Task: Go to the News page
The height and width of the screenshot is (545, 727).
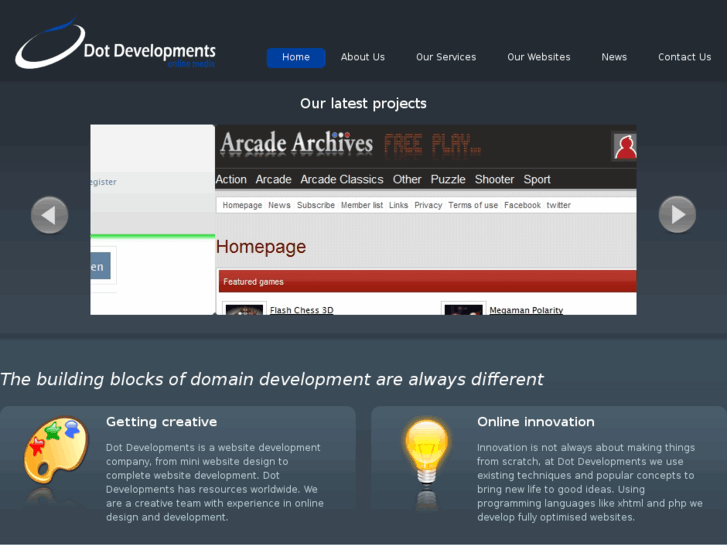Action: point(614,57)
